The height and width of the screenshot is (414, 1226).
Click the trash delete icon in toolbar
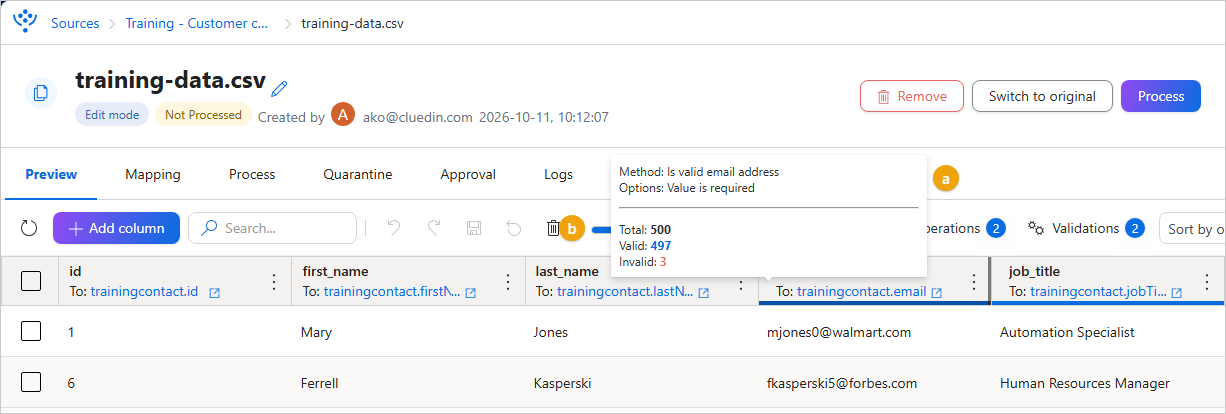(x=553, y=228)
